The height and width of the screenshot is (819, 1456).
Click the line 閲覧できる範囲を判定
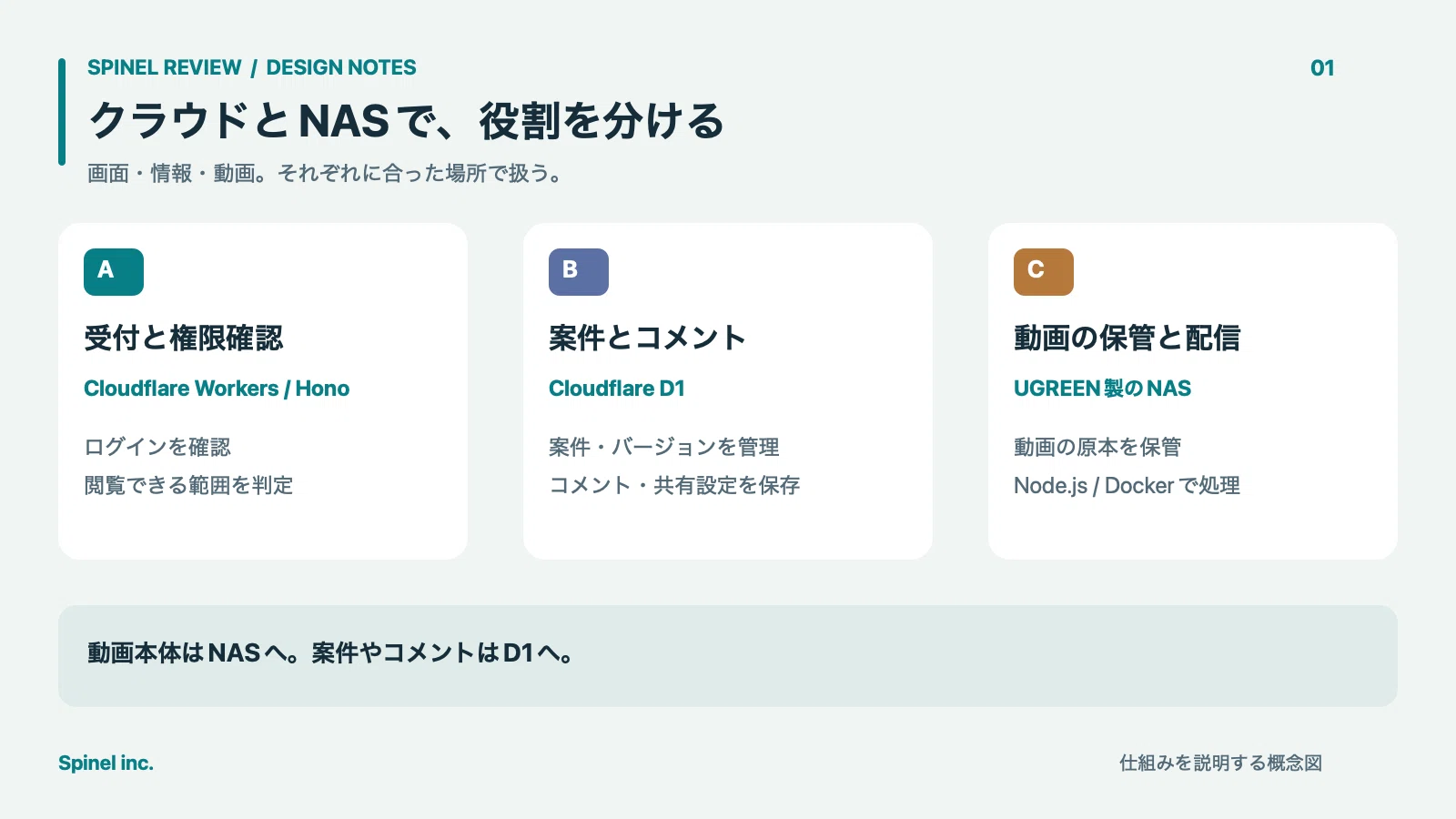pyautogui.click(x=188, y=485)
